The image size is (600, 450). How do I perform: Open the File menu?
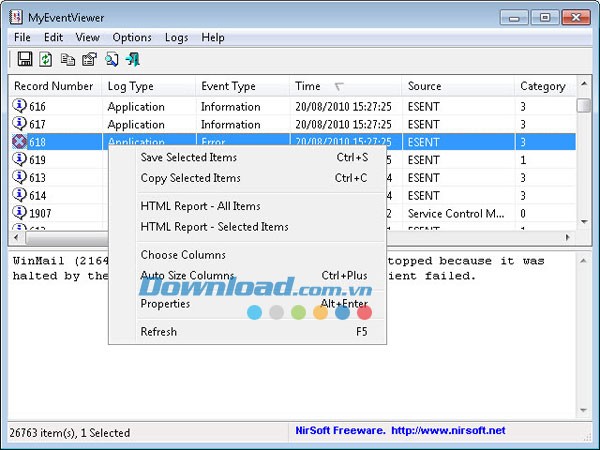(22, 38)
